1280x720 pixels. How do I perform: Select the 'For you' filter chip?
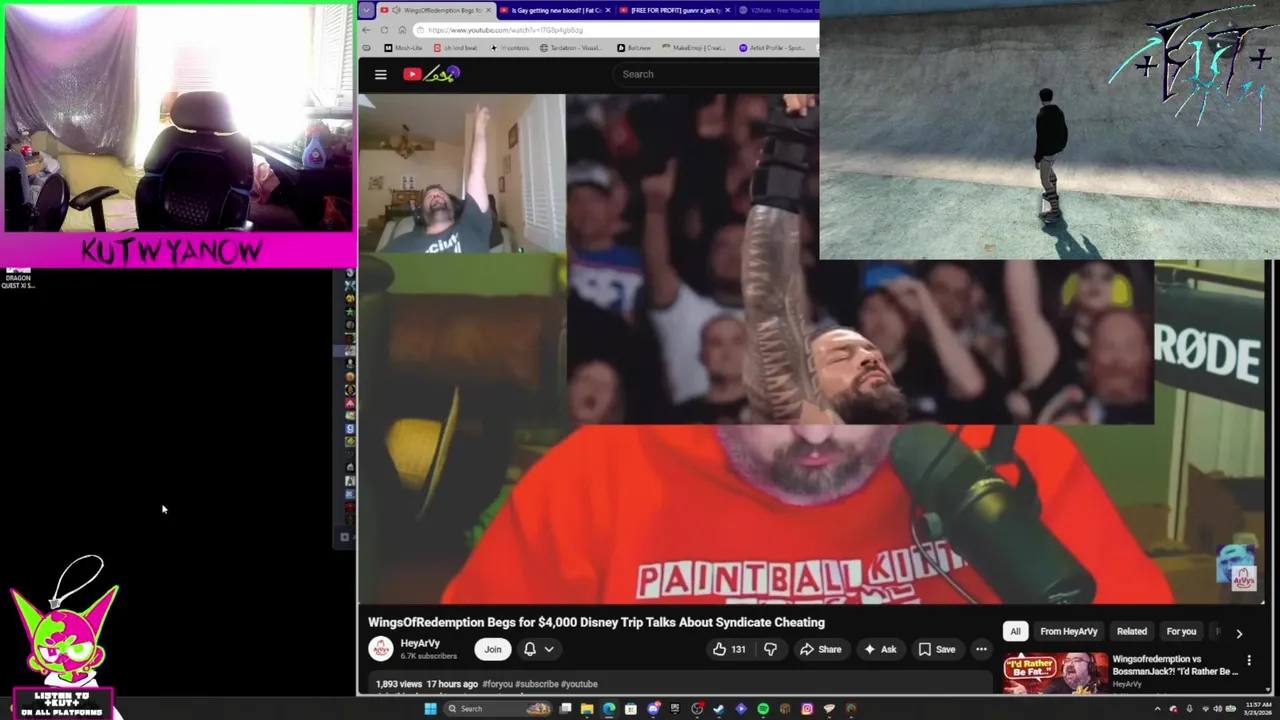(x=1181, y=631)
